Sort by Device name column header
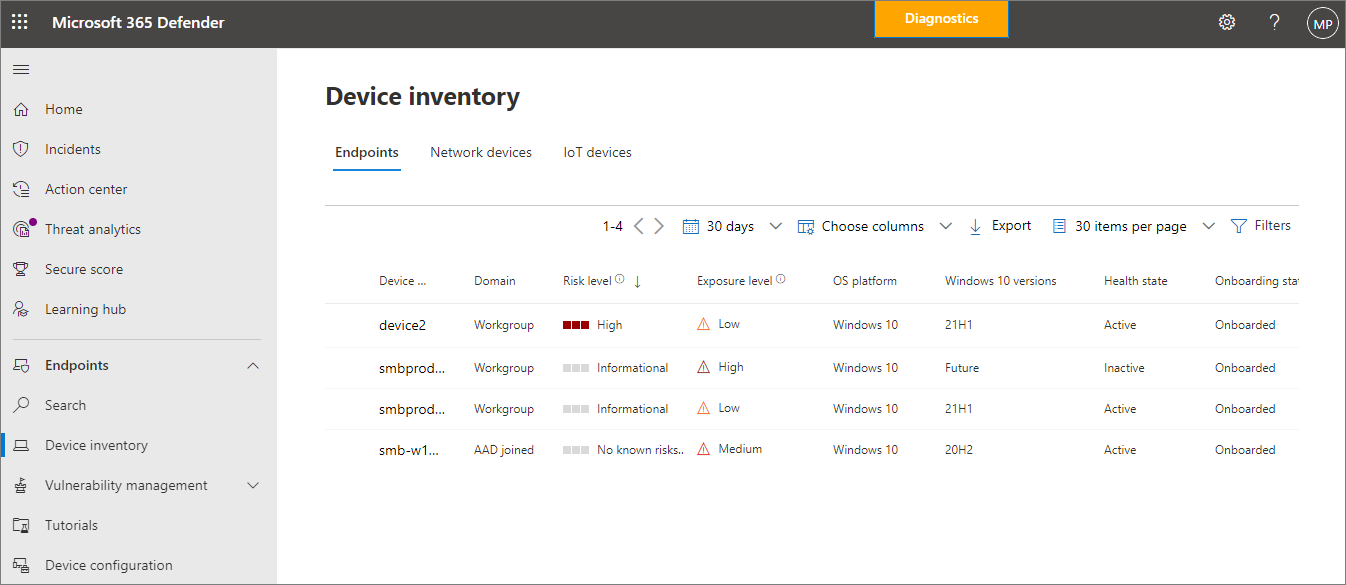This screenshot has width=1346, height=585. pos(403,281)
